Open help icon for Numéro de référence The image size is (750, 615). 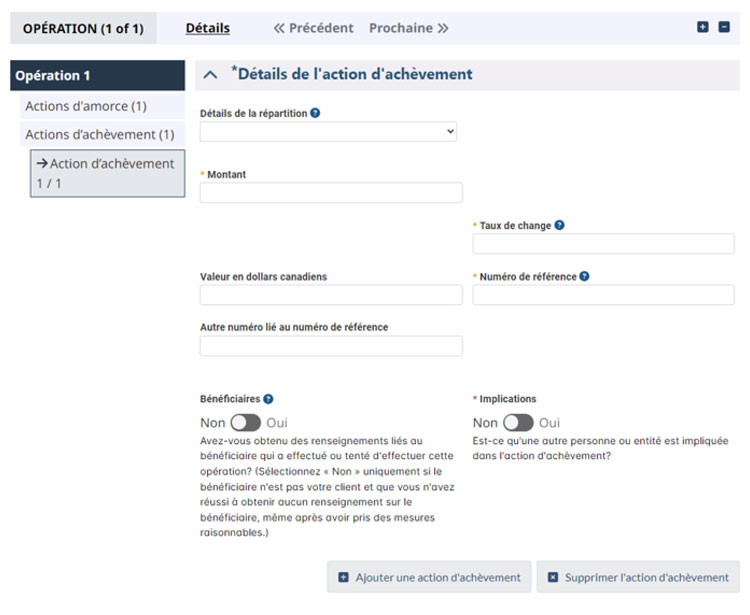point(584,276)
